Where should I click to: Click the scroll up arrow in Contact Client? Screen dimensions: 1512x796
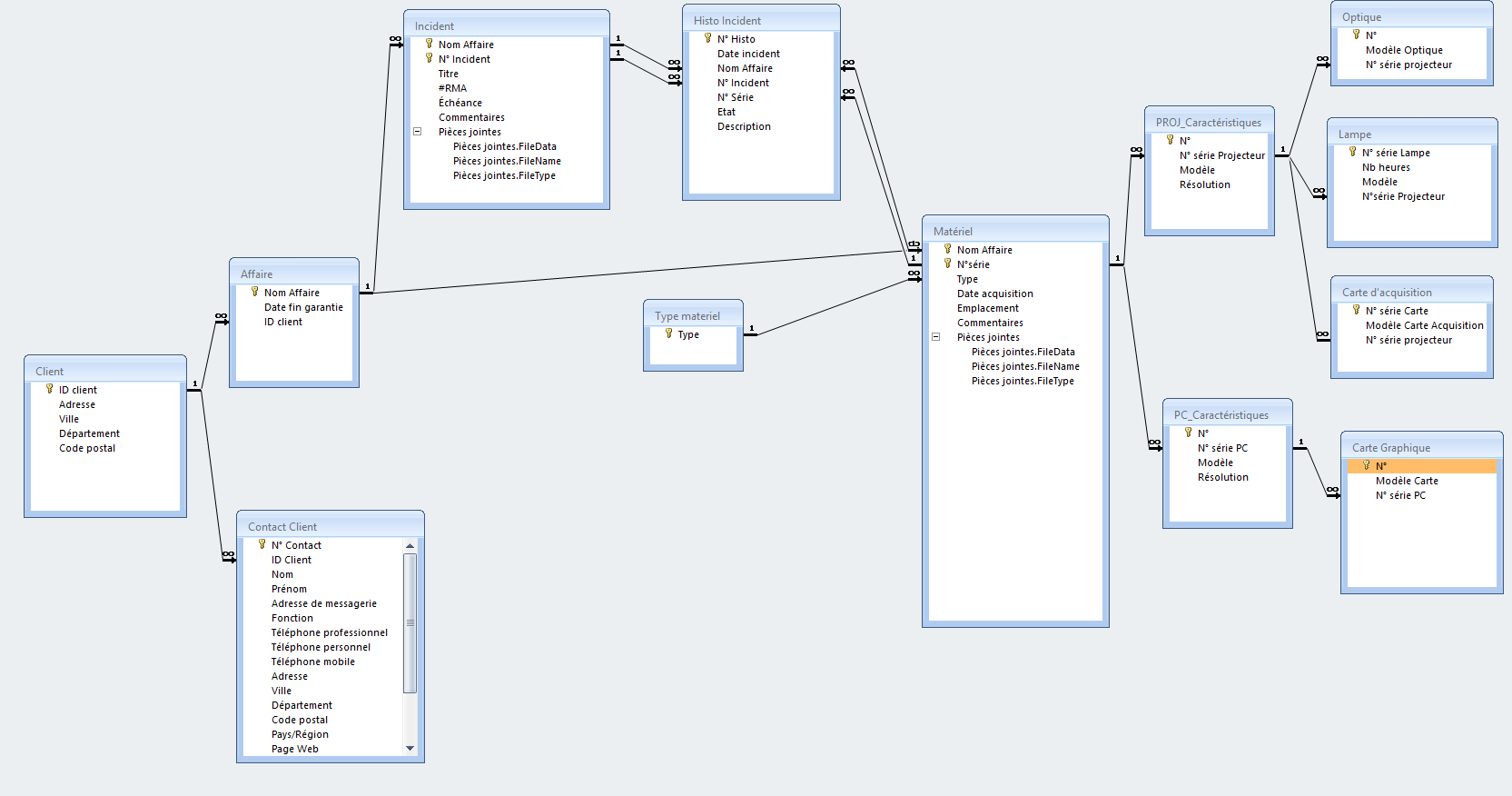(410, 545)
